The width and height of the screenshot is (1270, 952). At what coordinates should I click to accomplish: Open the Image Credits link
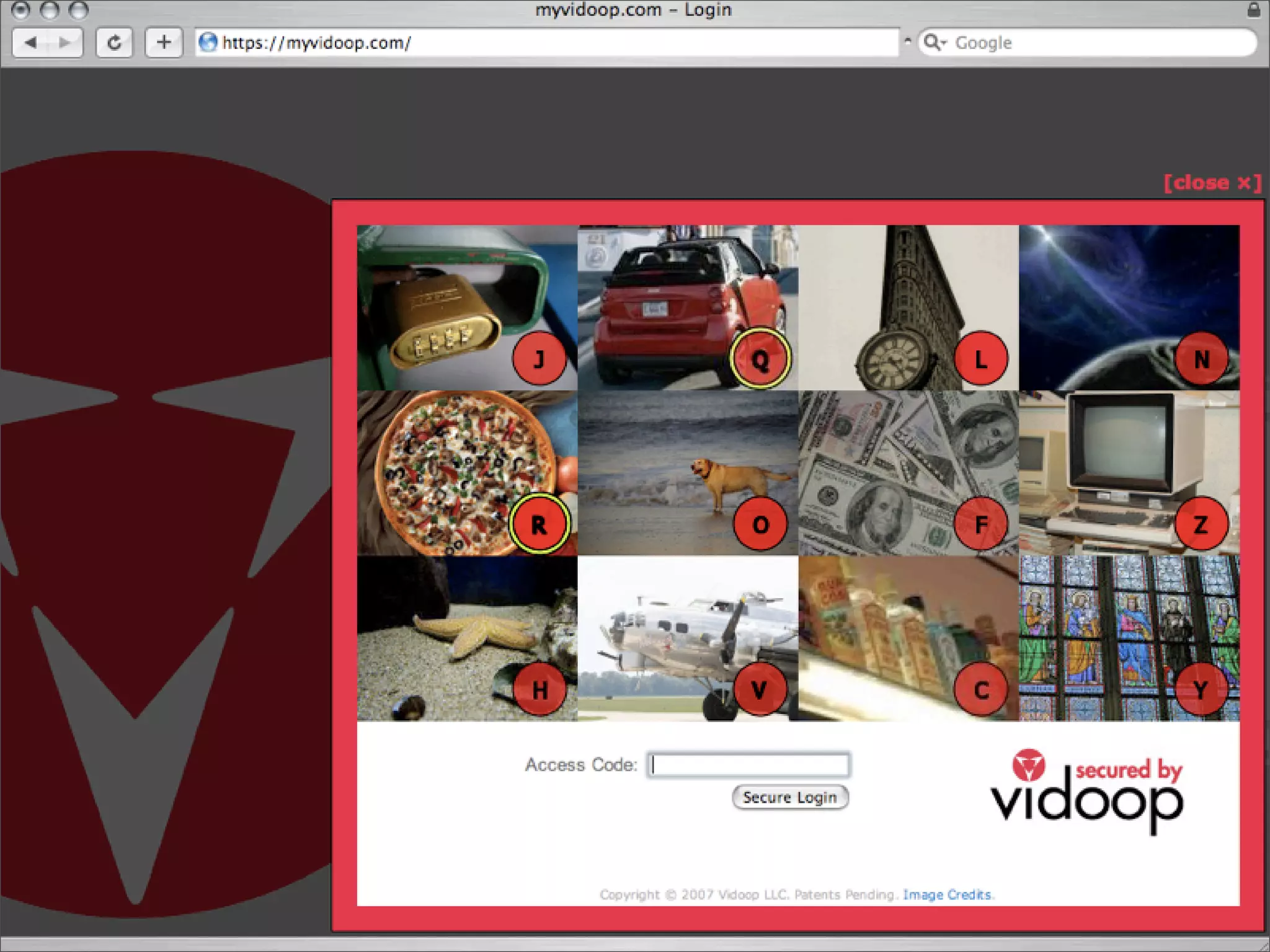point(947,894)
